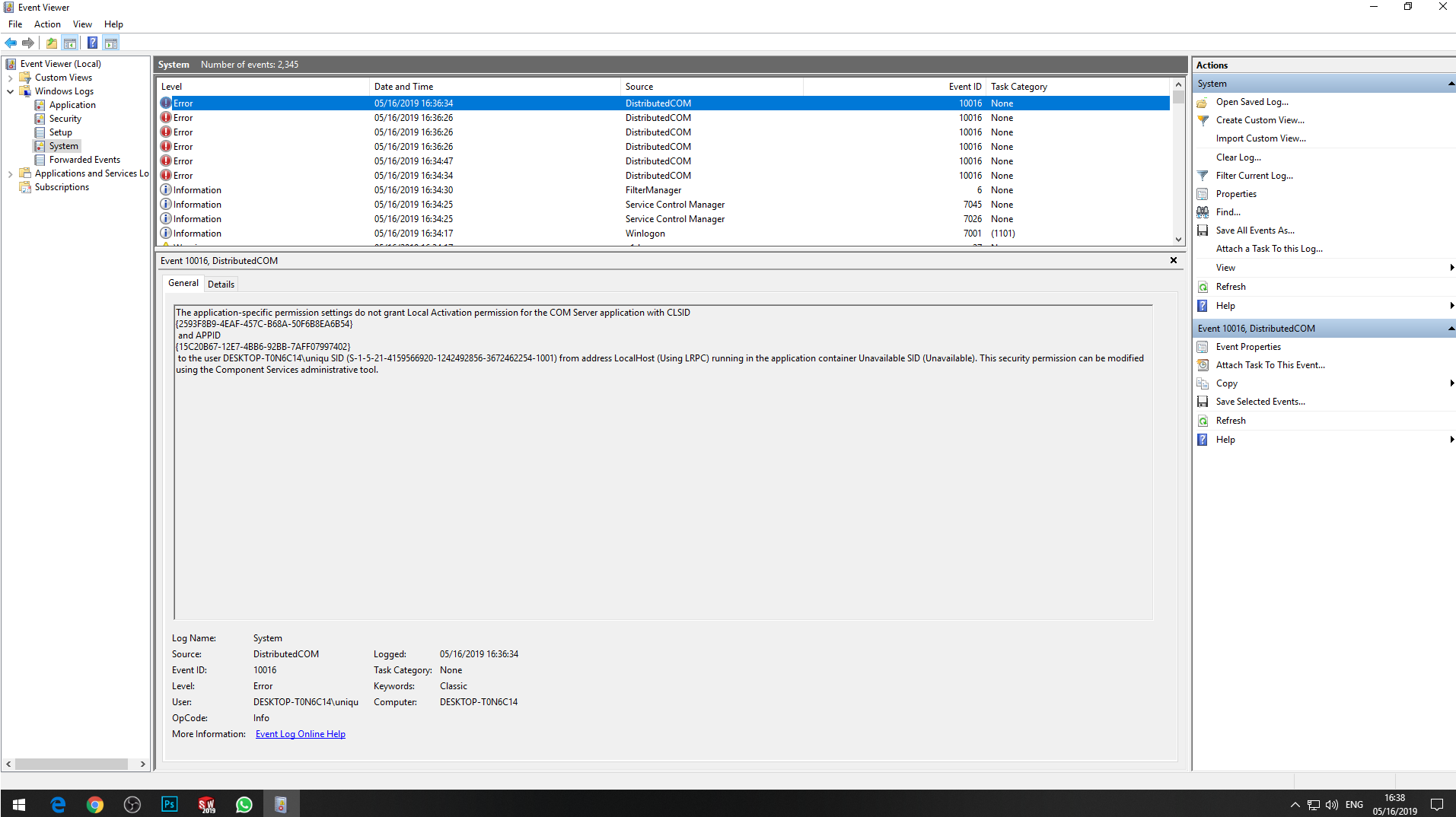Click the Up one level folder toolbar icon
The height and width of the screenshot is (817, 1456).
[52, 43]
